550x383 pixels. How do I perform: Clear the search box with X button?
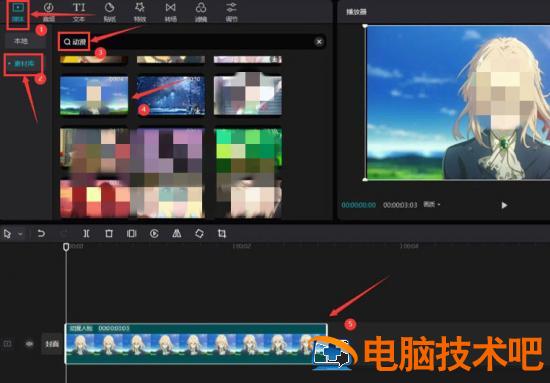pyautogui.click(x=319, y=42)
